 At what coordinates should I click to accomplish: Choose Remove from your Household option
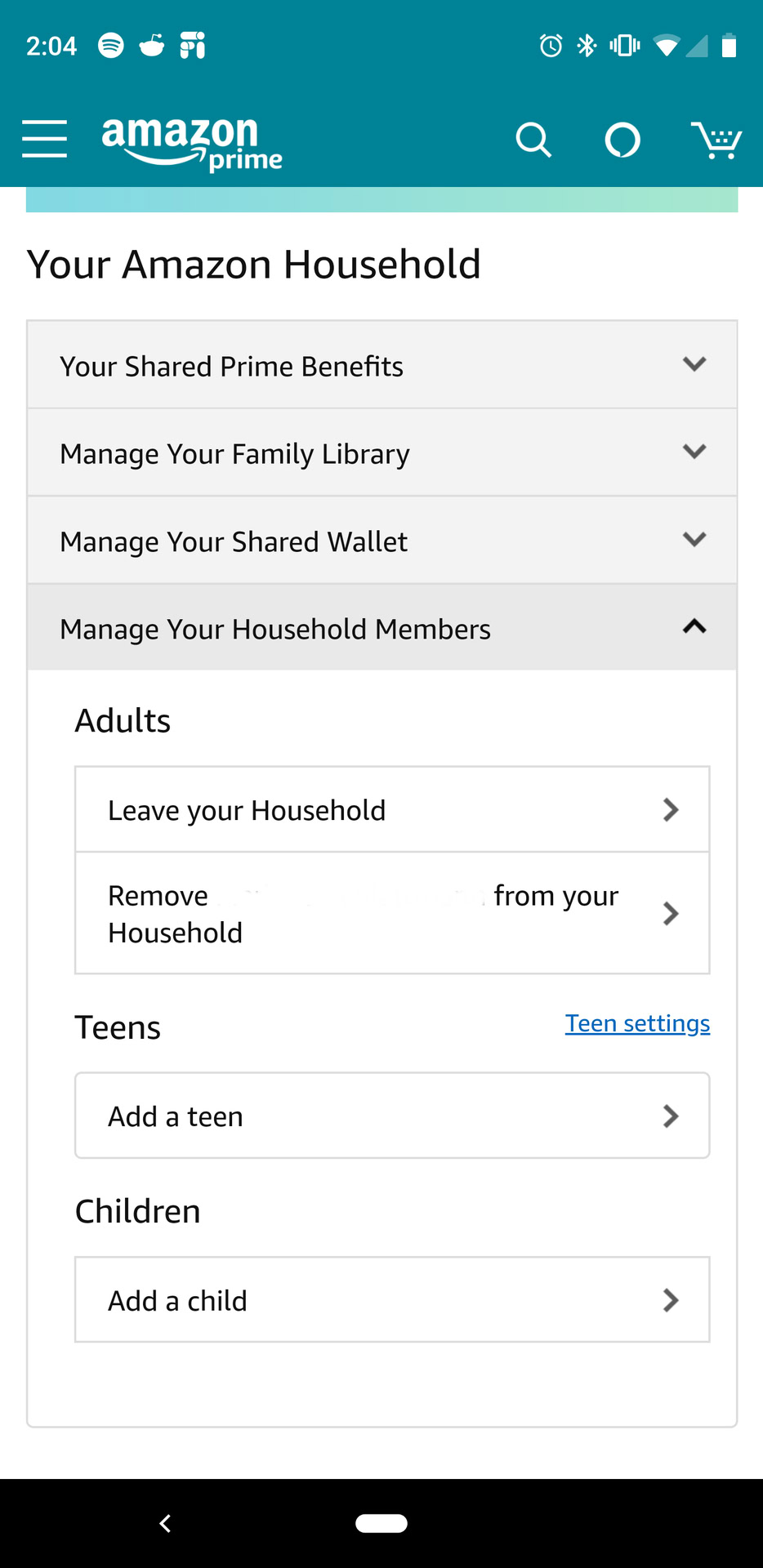click(392, 913)
